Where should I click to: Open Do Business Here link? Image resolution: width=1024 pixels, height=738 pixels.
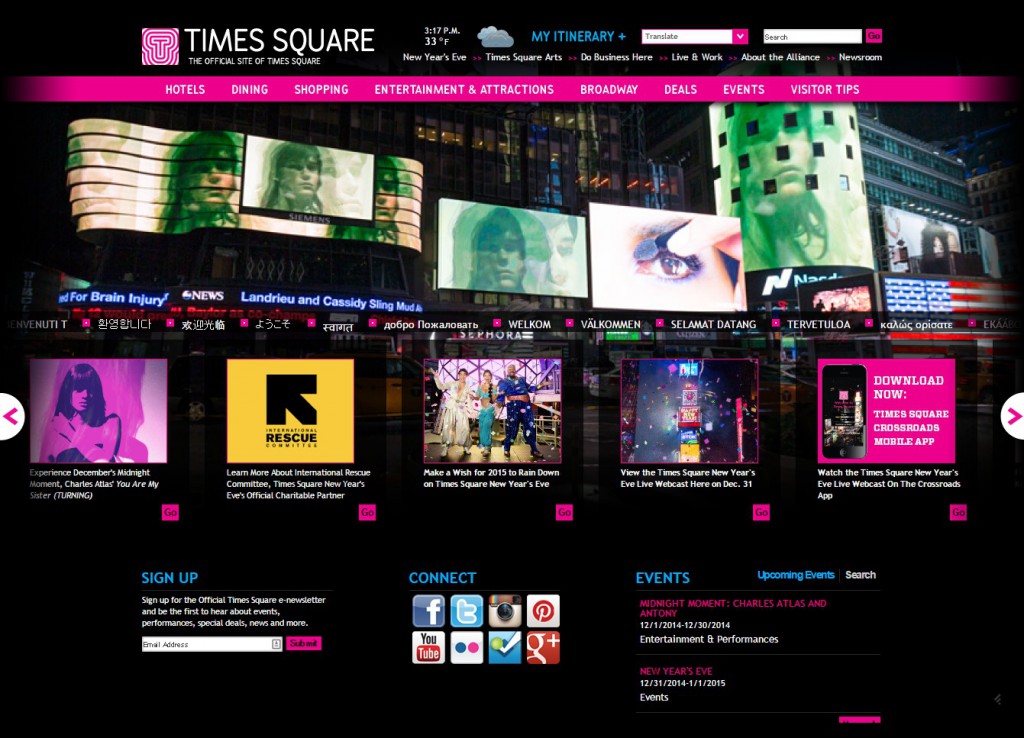click(616, 57)
